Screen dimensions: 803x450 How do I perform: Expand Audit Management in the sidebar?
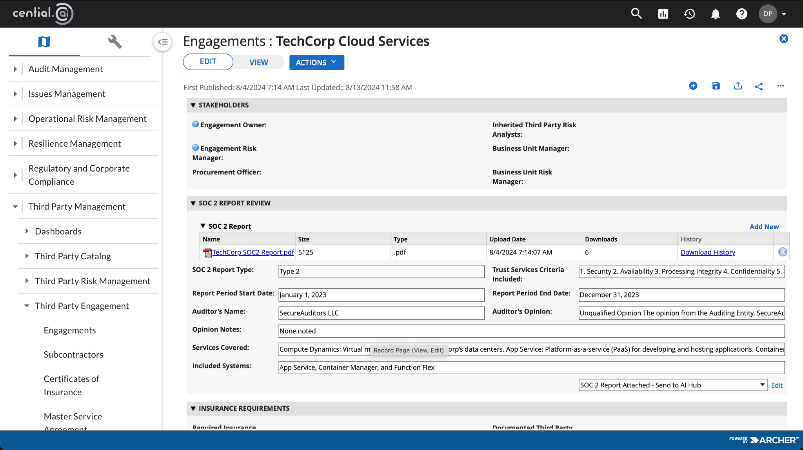click(x=15, y=69)
